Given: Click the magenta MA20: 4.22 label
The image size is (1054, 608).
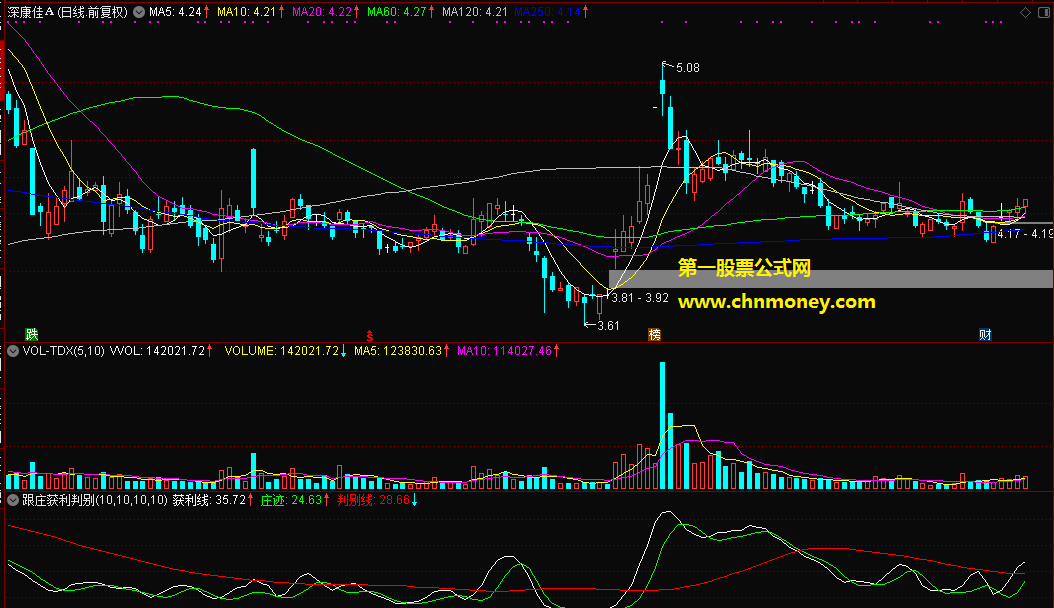Looking at the screenshot, I should coord(322,12).
